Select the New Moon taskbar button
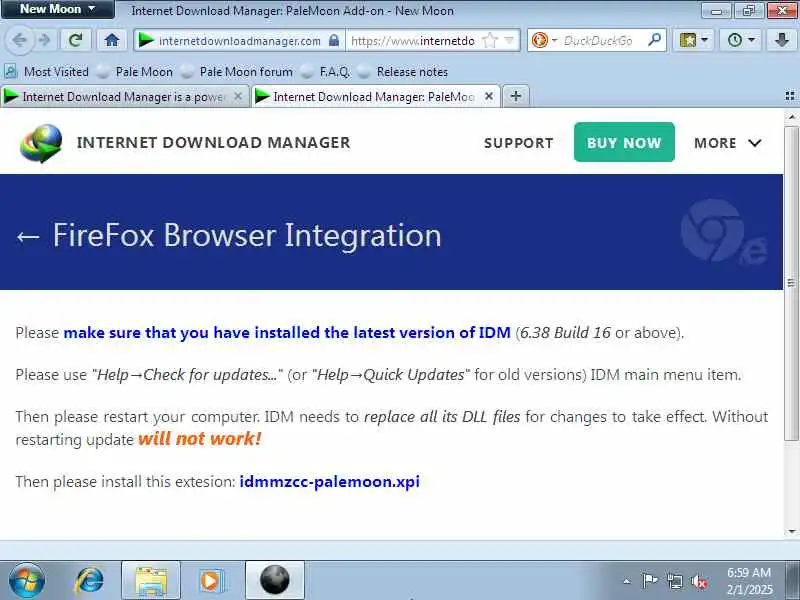The width and height of the screenshot is (800, 600). 275,580
